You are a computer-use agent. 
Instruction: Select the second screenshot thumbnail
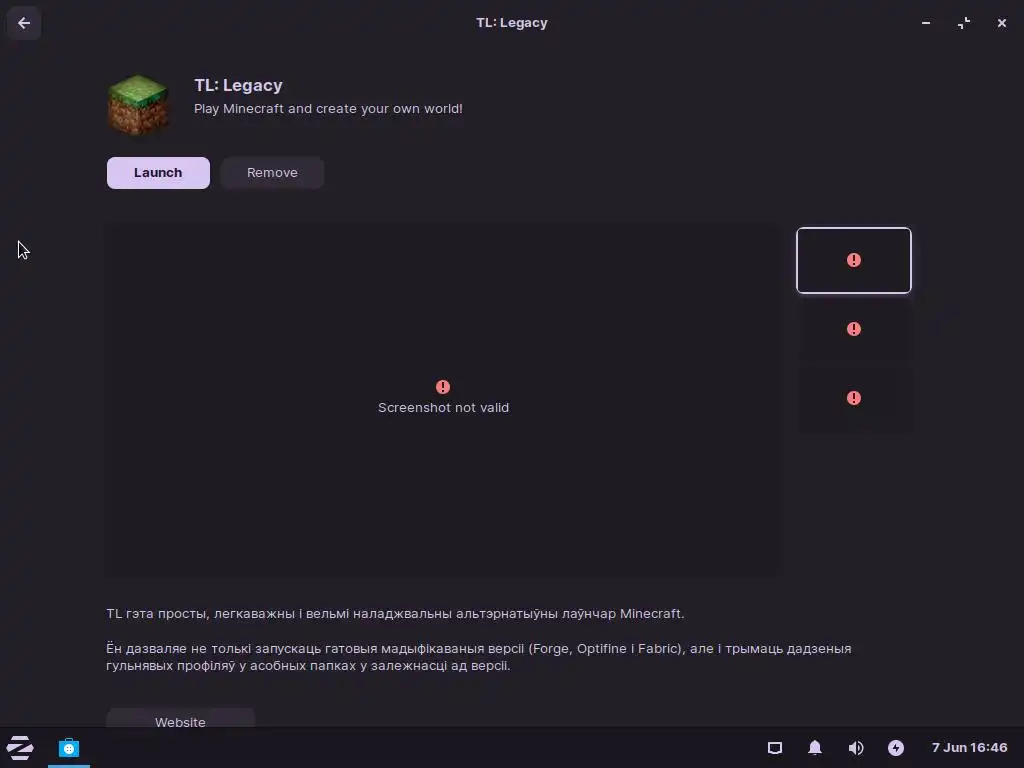coord(854,329)
